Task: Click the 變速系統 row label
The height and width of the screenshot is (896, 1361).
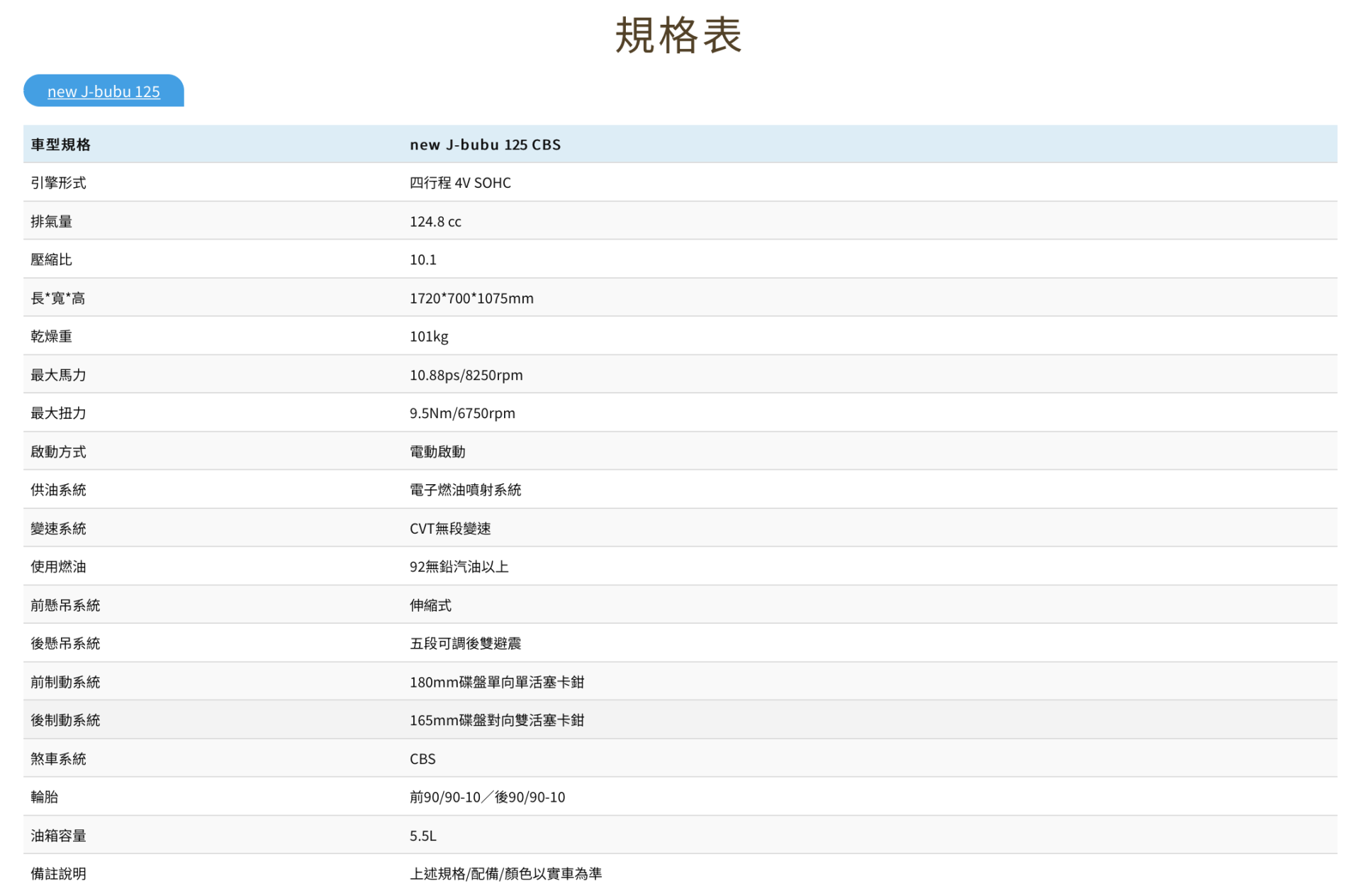Action: coord(58,528)
